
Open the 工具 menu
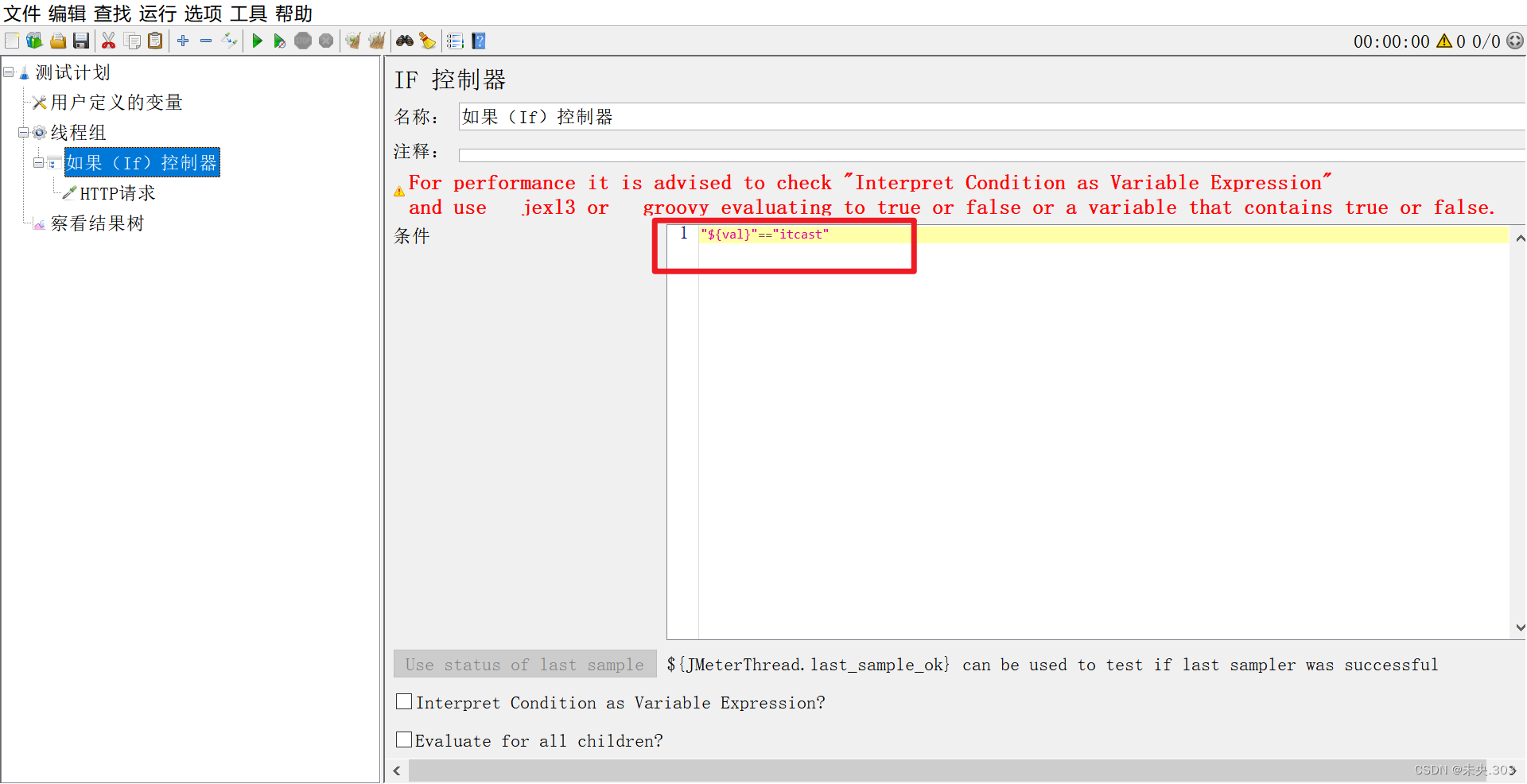(x=249, y=14)
